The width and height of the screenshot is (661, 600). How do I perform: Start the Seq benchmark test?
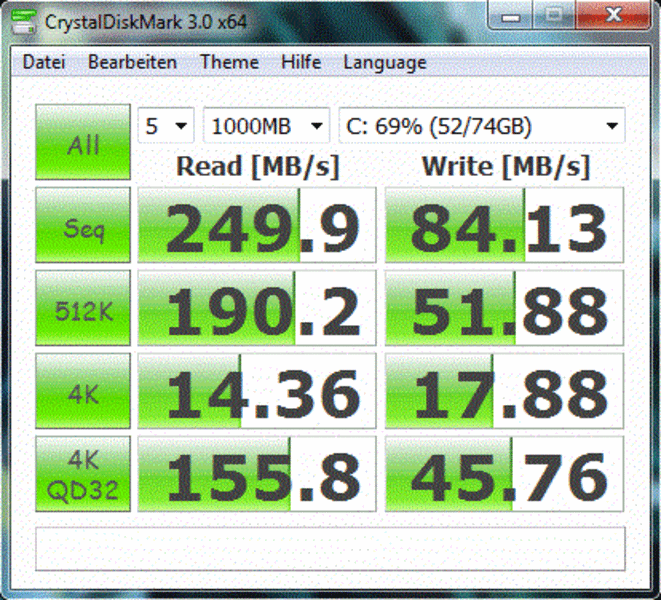point(83,225)
